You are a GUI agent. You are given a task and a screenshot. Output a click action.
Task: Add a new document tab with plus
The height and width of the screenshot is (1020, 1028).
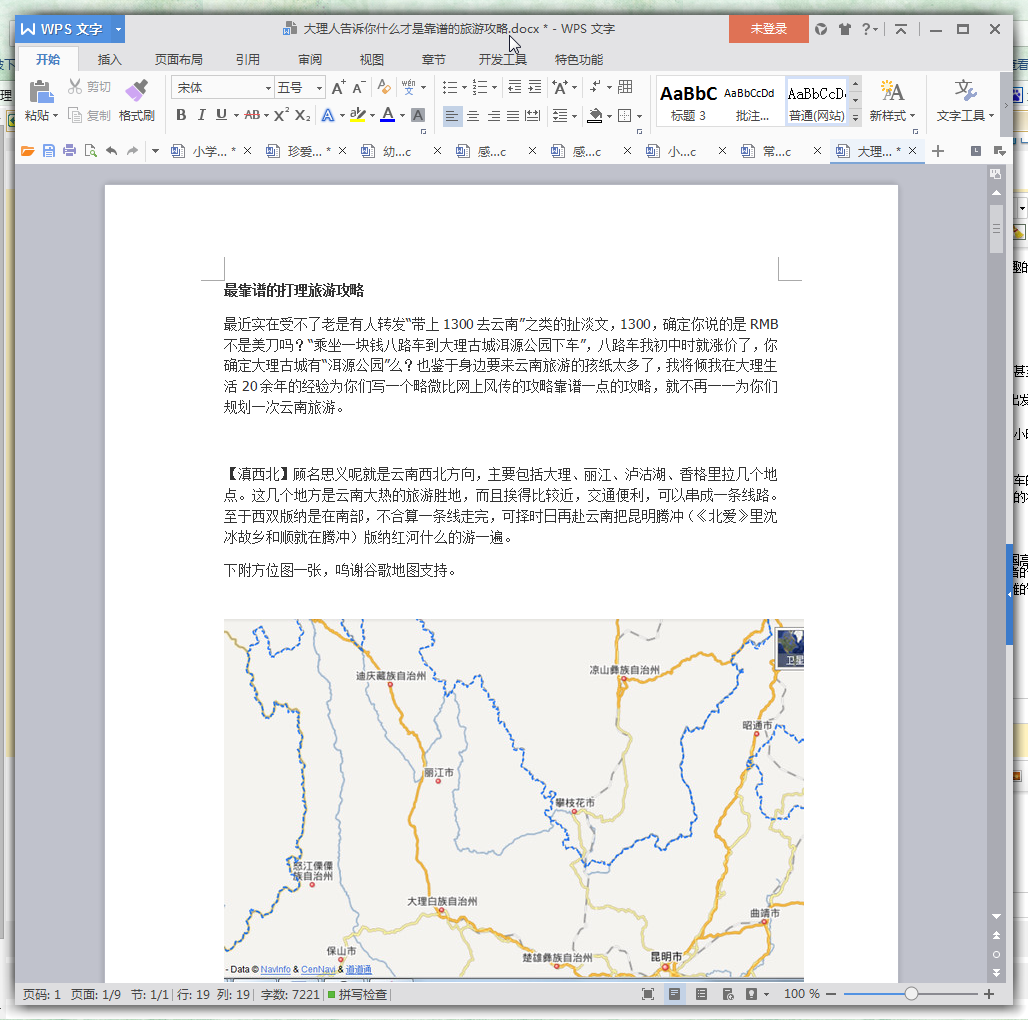938,151
